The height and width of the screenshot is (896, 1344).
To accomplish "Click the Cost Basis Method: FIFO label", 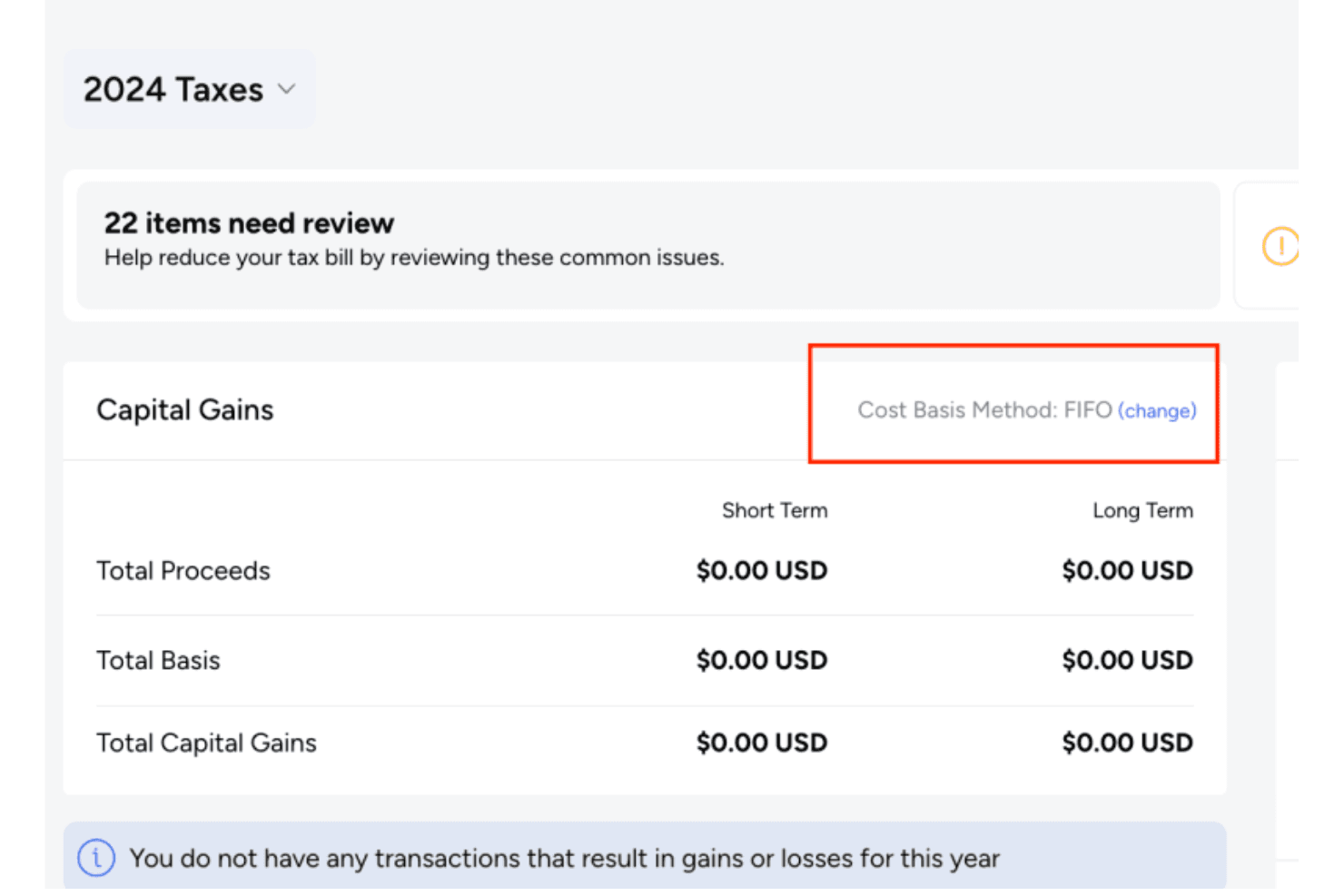I will click(985, 410).
